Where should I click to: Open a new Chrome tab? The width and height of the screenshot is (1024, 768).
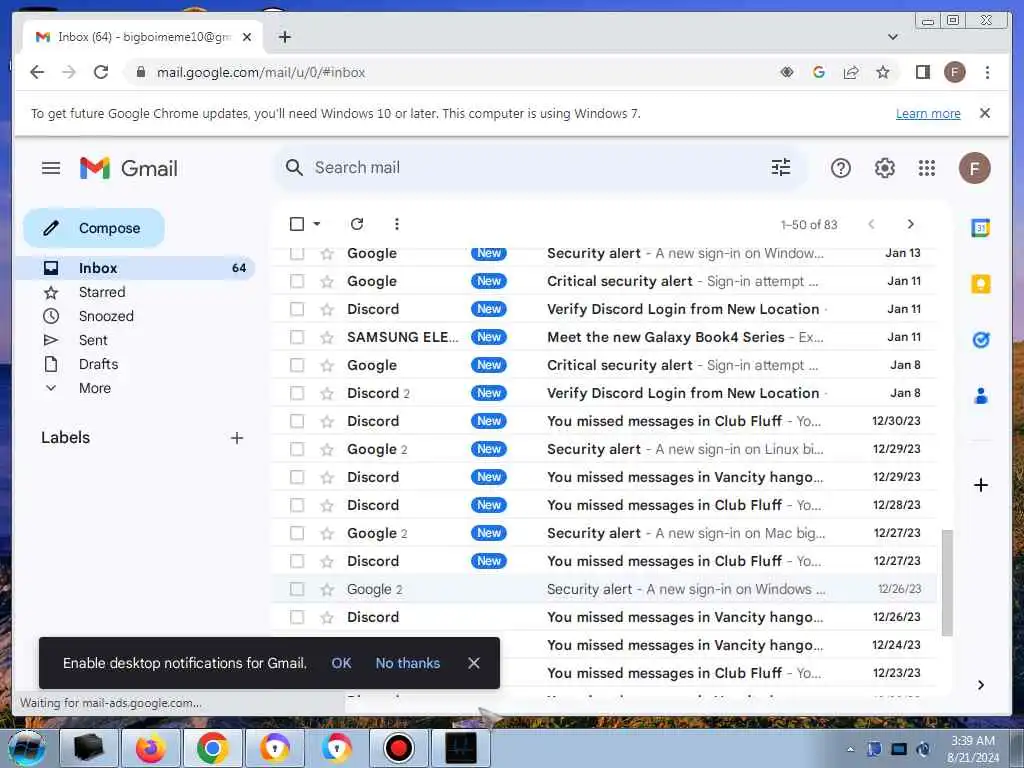tap(284, 37)
